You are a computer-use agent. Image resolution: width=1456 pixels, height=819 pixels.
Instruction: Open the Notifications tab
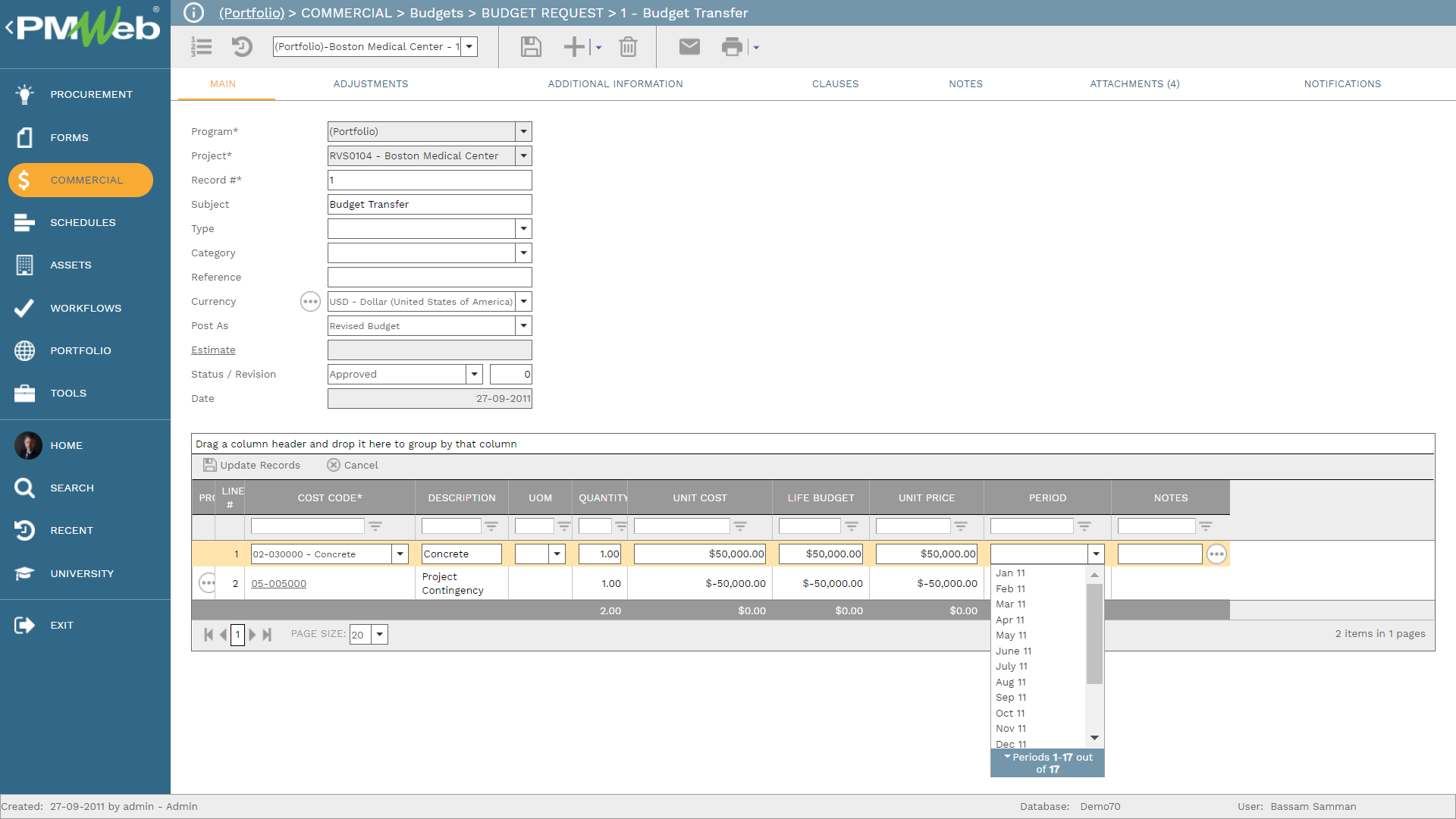pyautogui.click(x=1342, y=84)
